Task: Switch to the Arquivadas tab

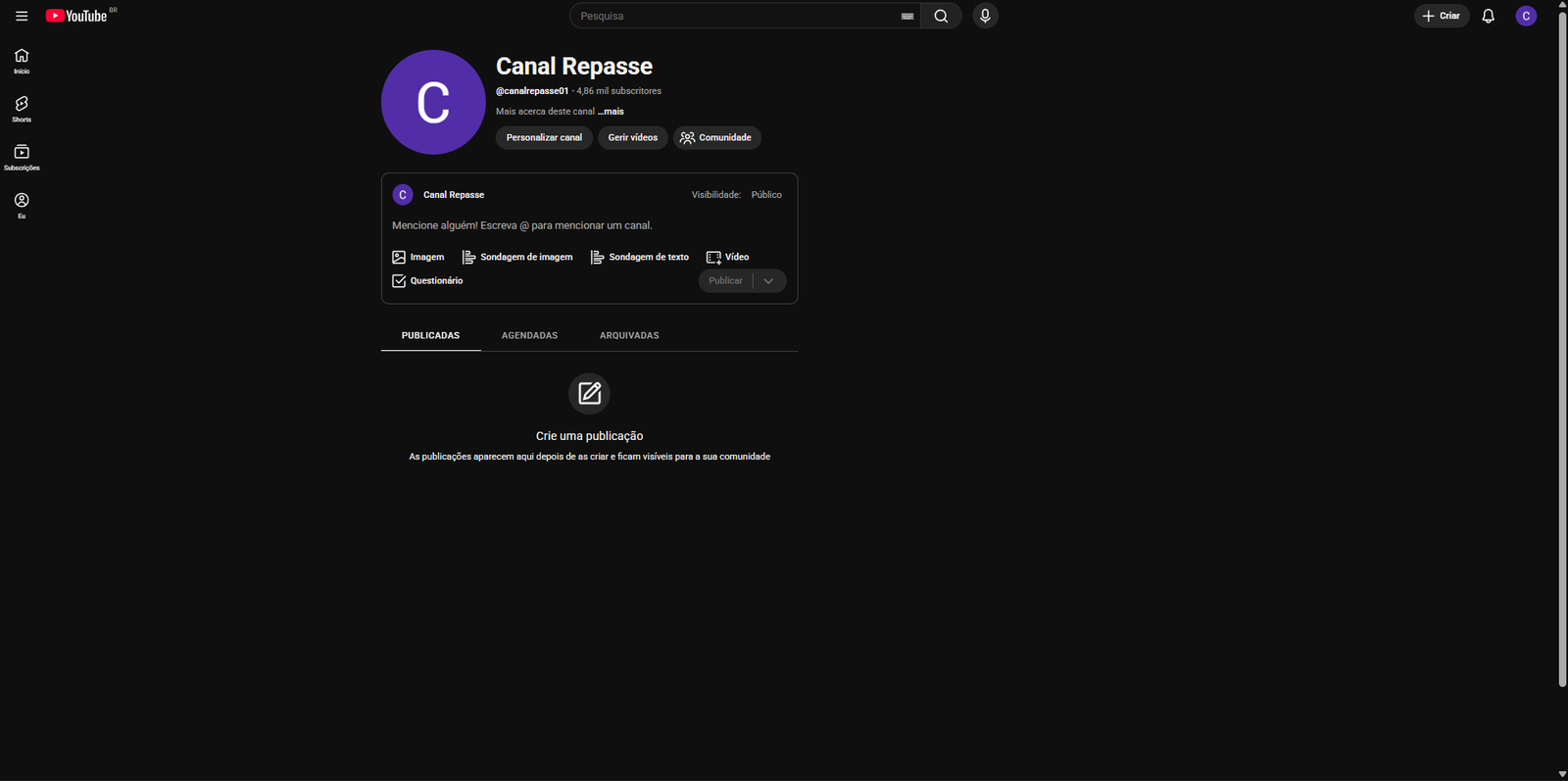Action: pos(629,335)
